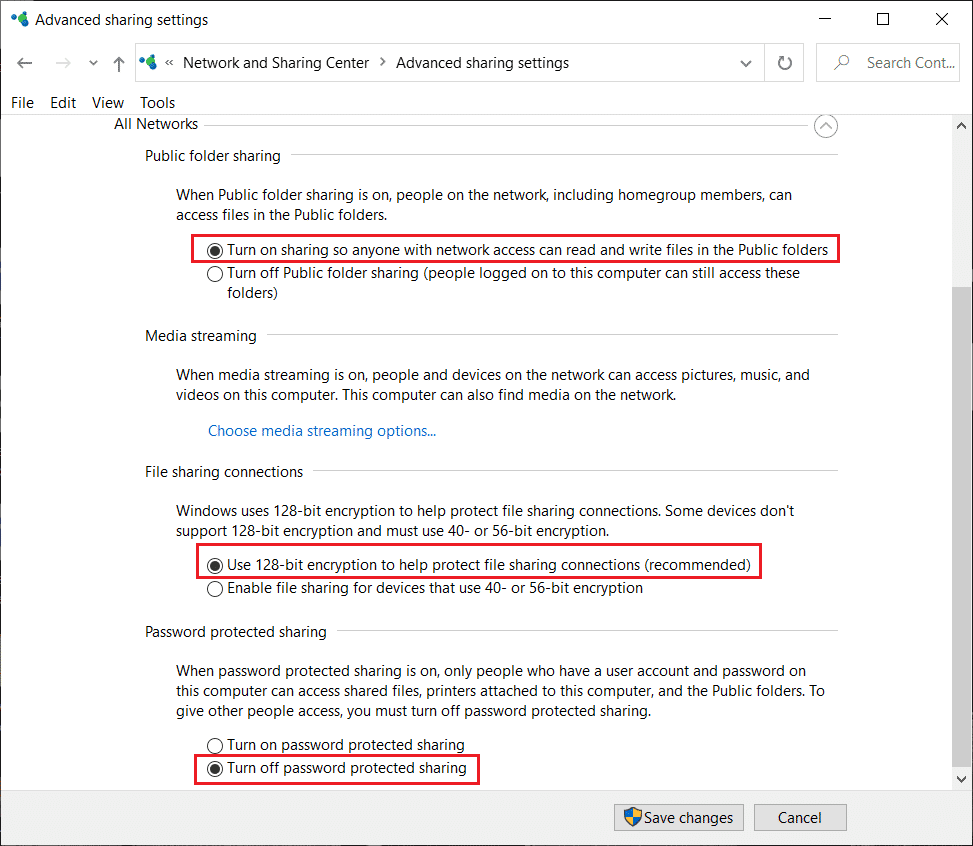
Task: Click Advanced sharing settings breadcrumb
Action: [482, 63]
